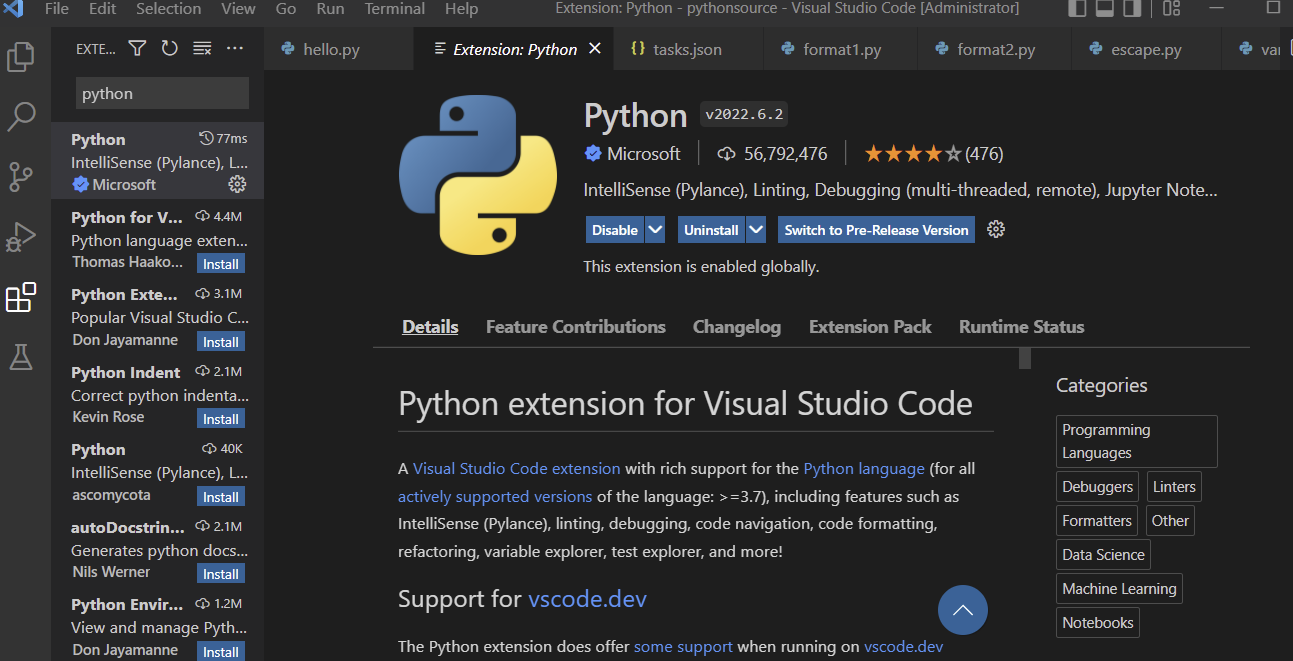Screen dimensions: 1293x661
Task: Open the Terminal menu
Action: coord(395,9)
